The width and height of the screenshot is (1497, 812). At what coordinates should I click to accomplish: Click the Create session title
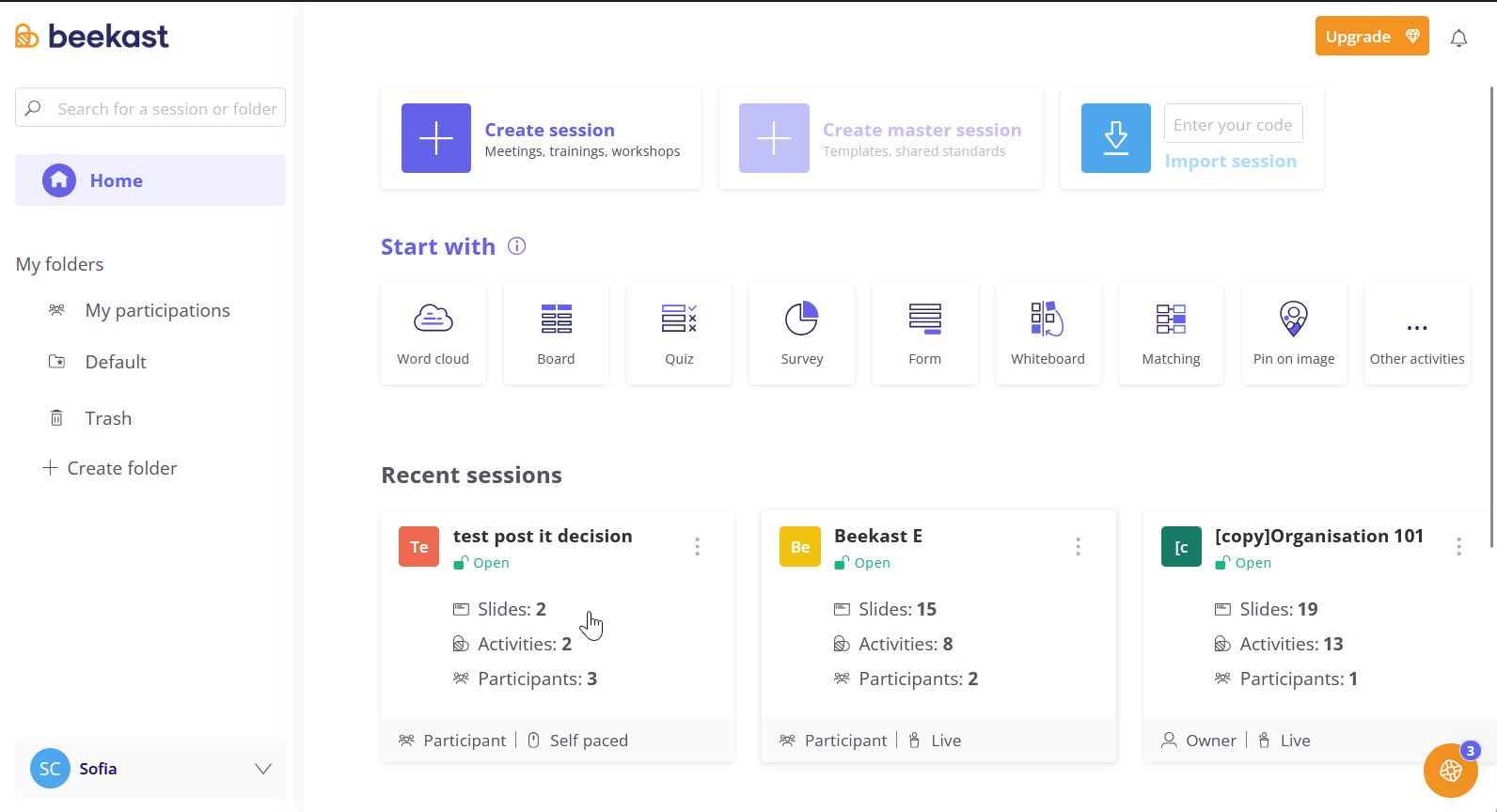tap(549, 130)
